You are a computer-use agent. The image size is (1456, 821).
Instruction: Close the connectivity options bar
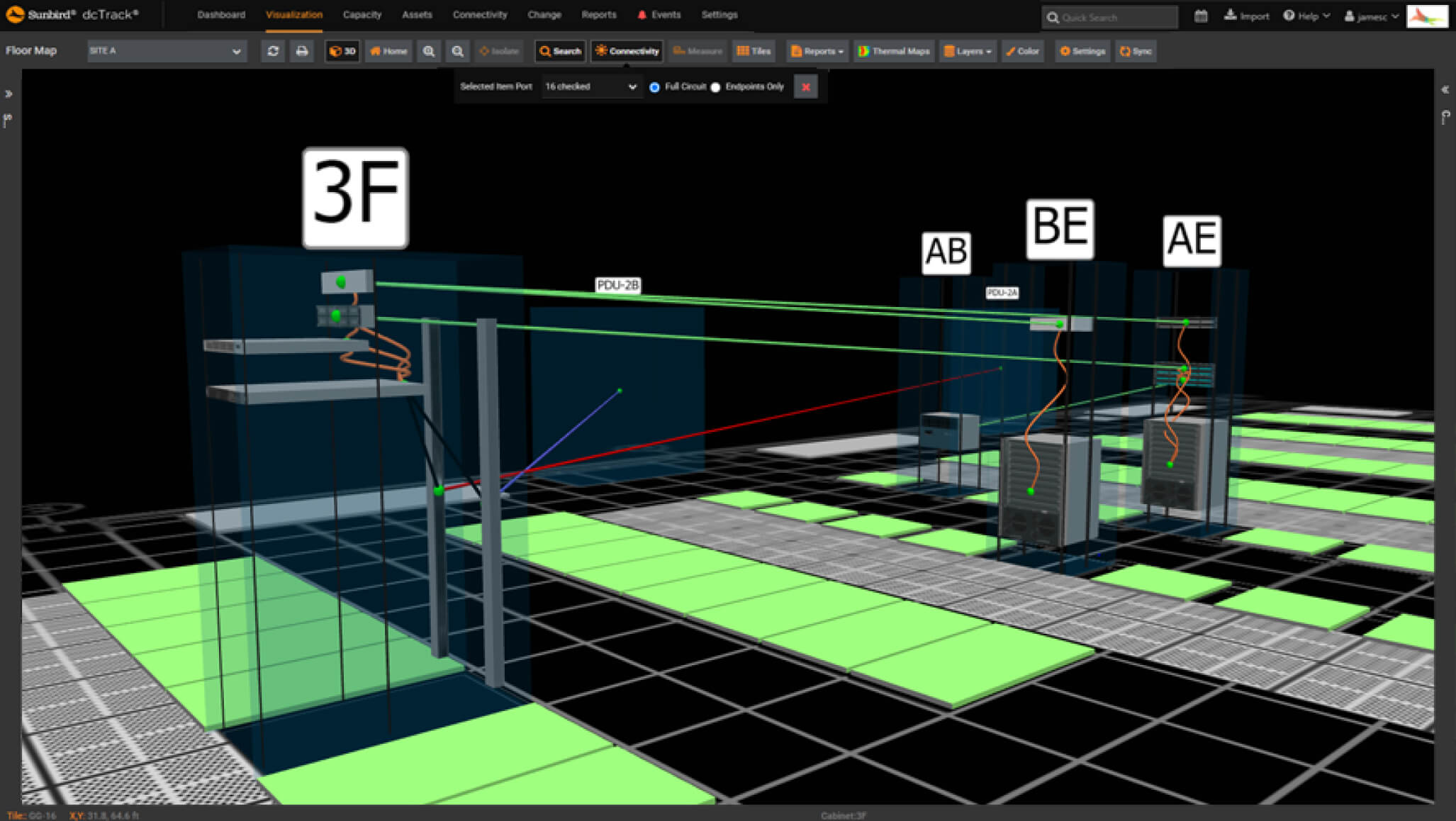tap(806, 87)
